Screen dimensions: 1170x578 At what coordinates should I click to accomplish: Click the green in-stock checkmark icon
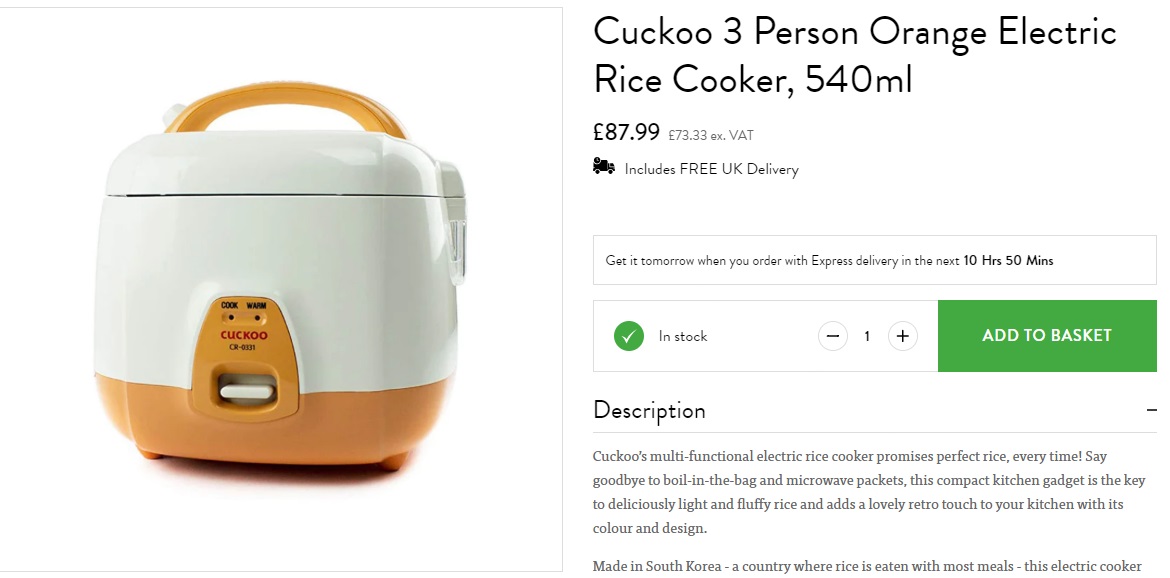[629, 336]
